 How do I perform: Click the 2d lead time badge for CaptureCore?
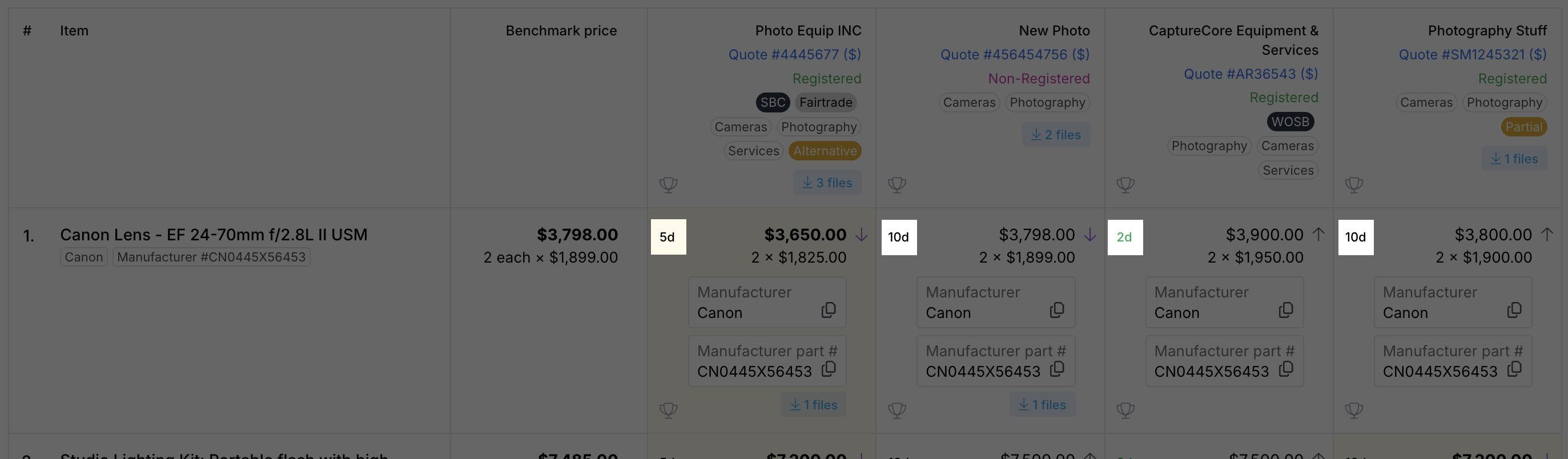[x=1125, y=237]
